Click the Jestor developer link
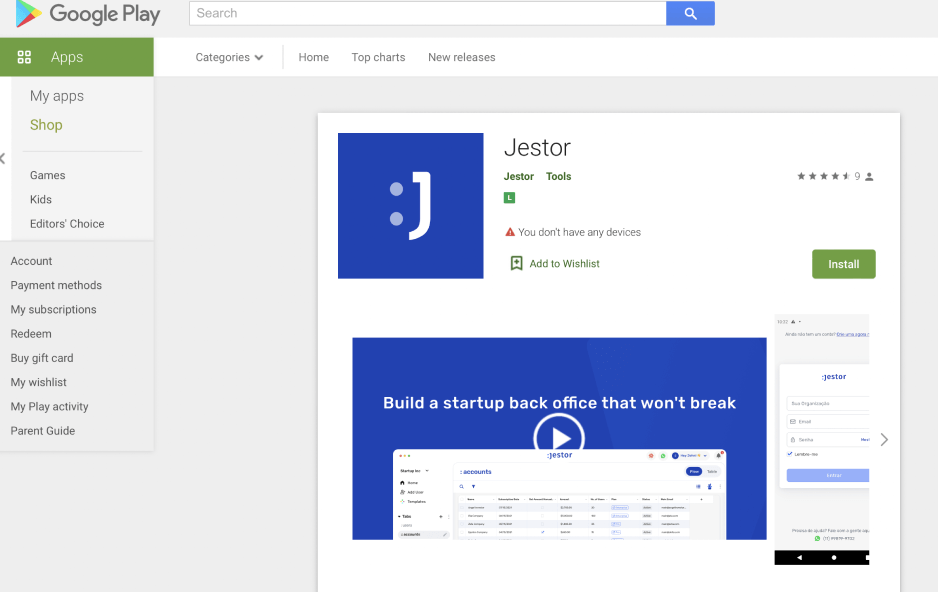 [x=519, y=176]
